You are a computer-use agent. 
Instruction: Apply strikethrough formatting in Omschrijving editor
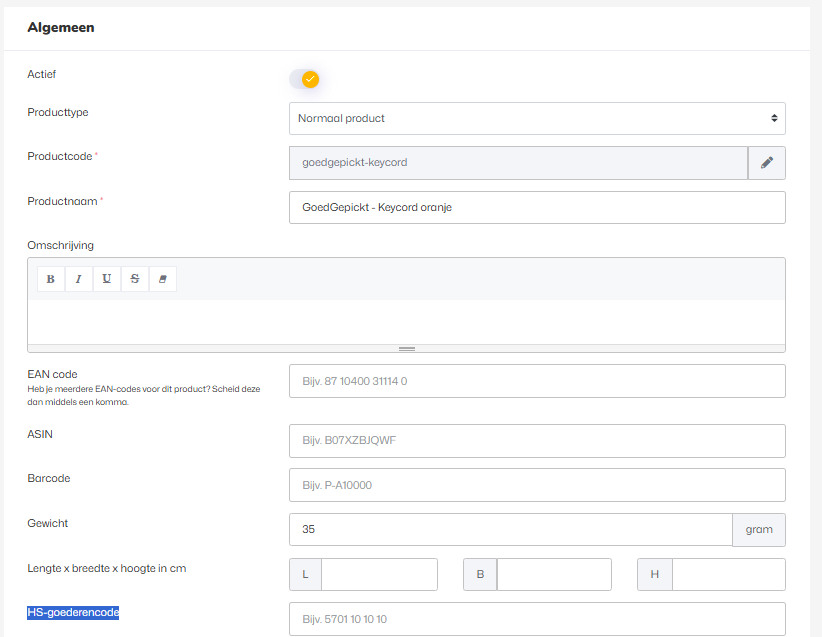point(135,279)
